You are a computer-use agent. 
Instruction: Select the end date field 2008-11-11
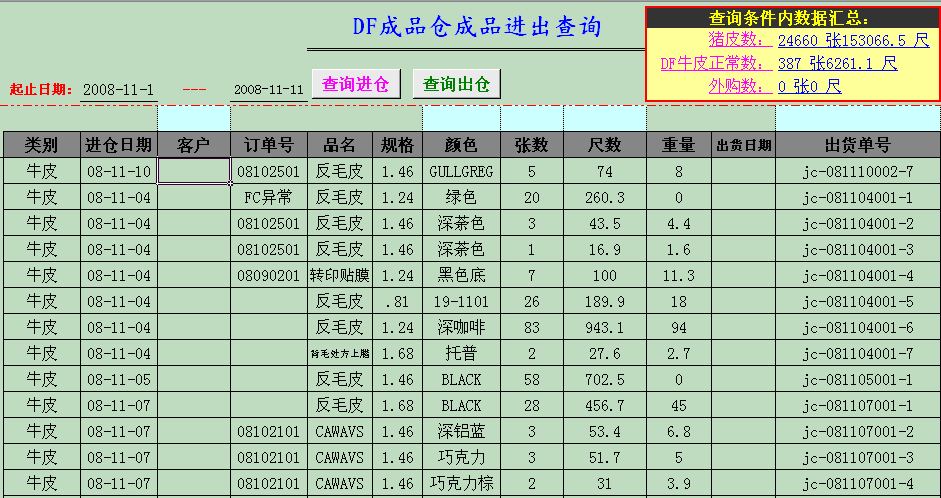click(x=268, y=90)
